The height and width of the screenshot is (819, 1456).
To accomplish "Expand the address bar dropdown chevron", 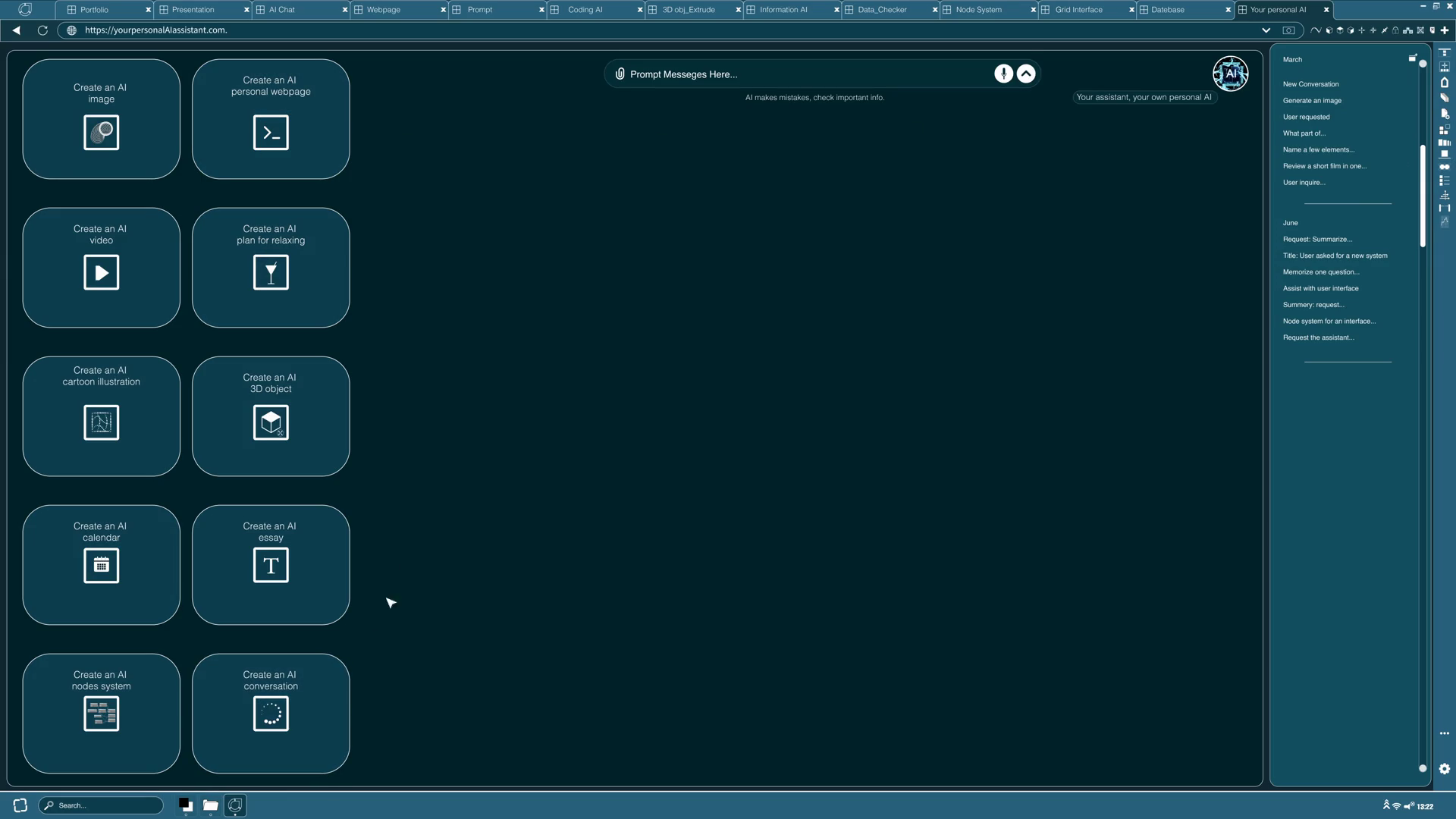I will coord(1266,30).
